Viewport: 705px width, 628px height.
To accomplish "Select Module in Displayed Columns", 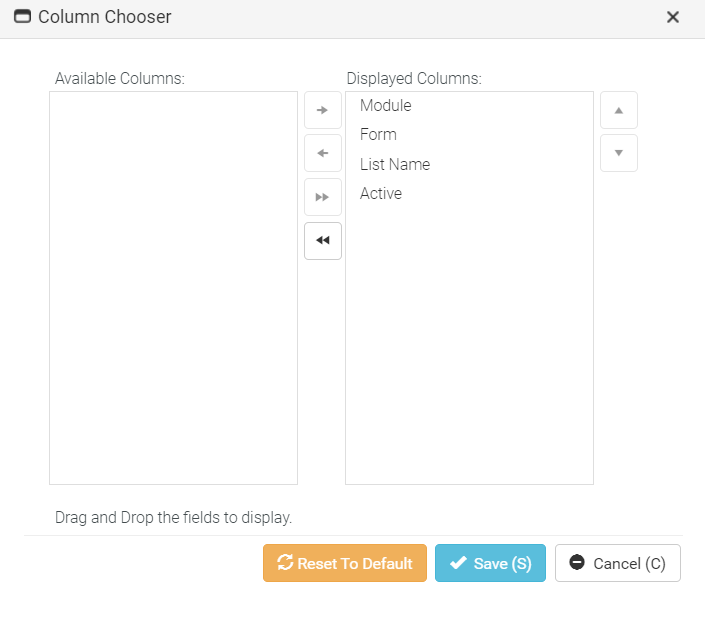I will pyautogui.click(x=385, y=106).
